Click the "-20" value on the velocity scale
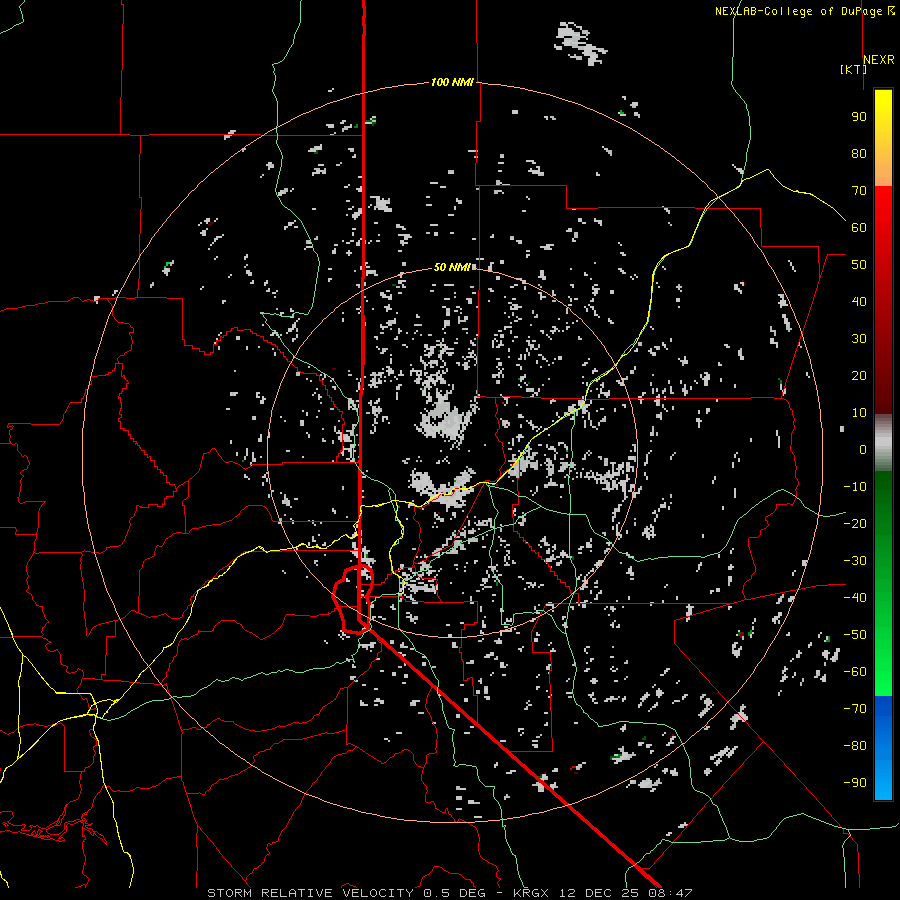Image resolution: width=900 pixels, height=900 pixels. click(x=855, y=523)
